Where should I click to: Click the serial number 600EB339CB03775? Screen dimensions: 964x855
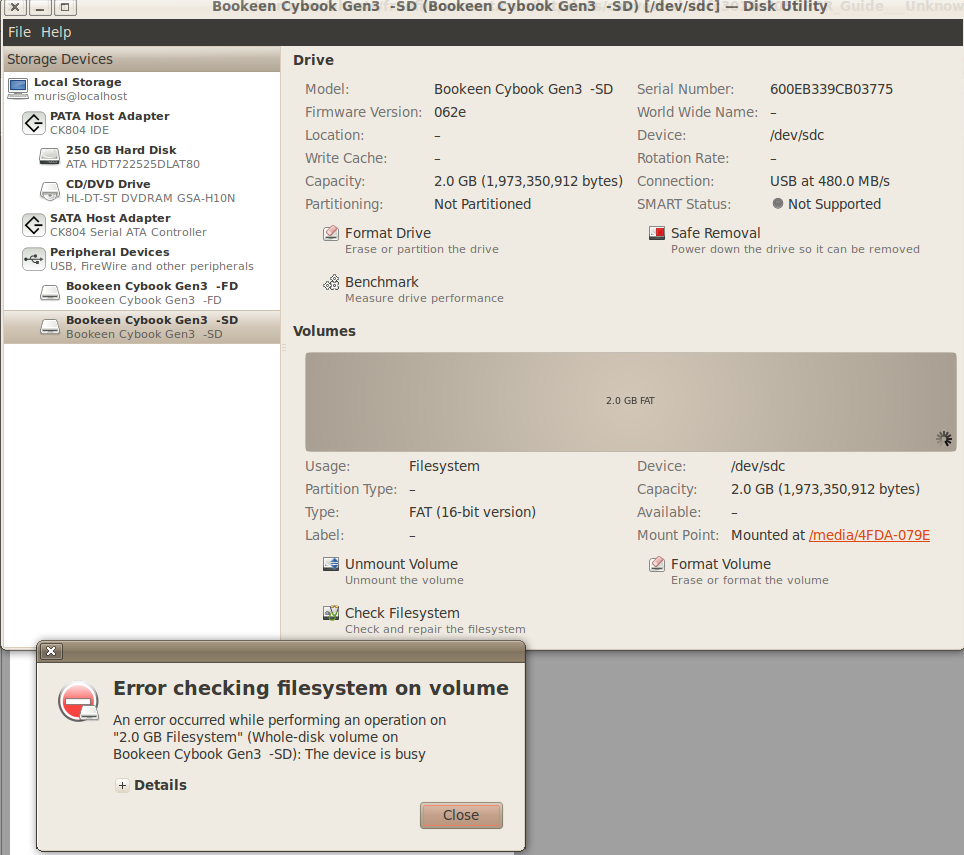tap(831, 89)
